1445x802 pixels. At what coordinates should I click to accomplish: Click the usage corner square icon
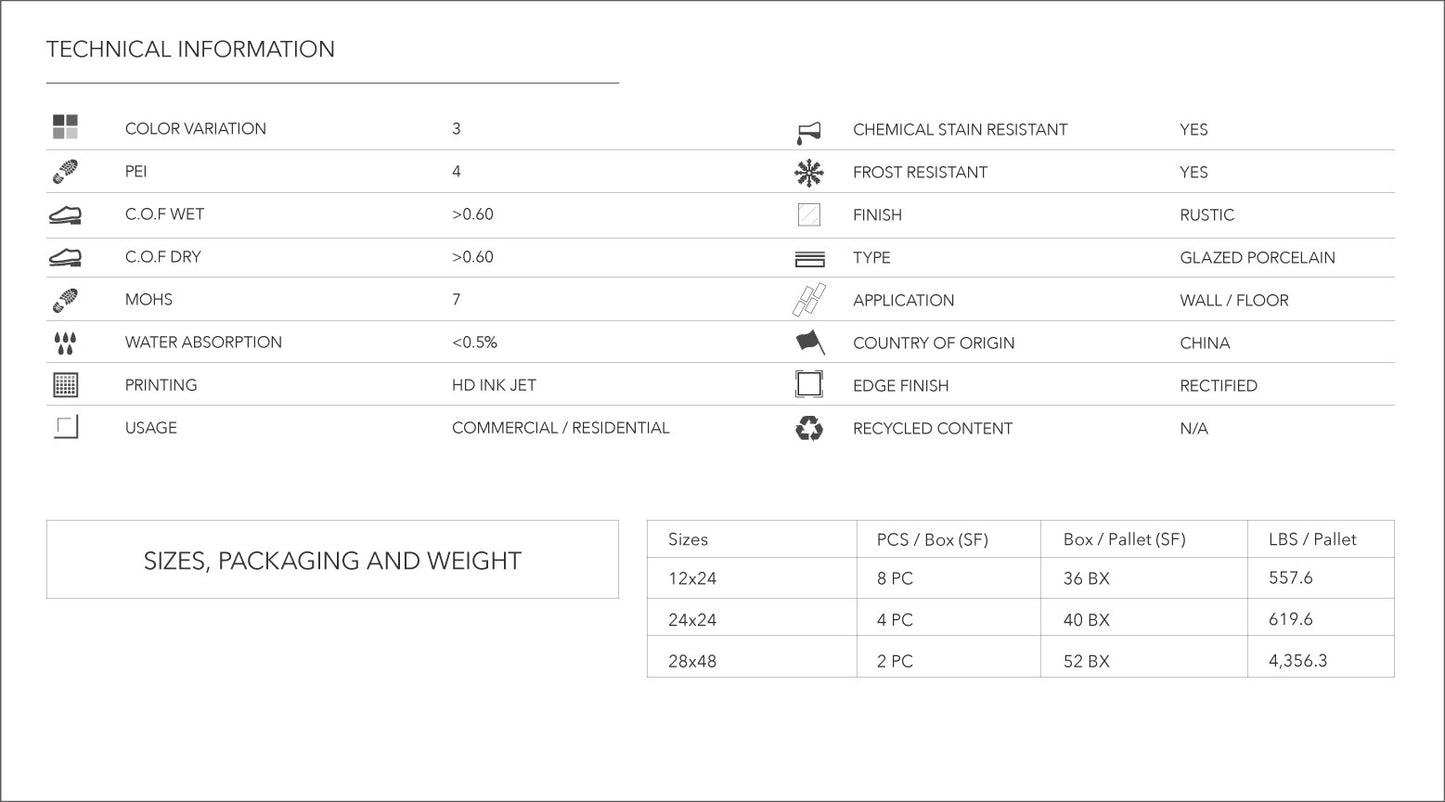coord(66,427)
